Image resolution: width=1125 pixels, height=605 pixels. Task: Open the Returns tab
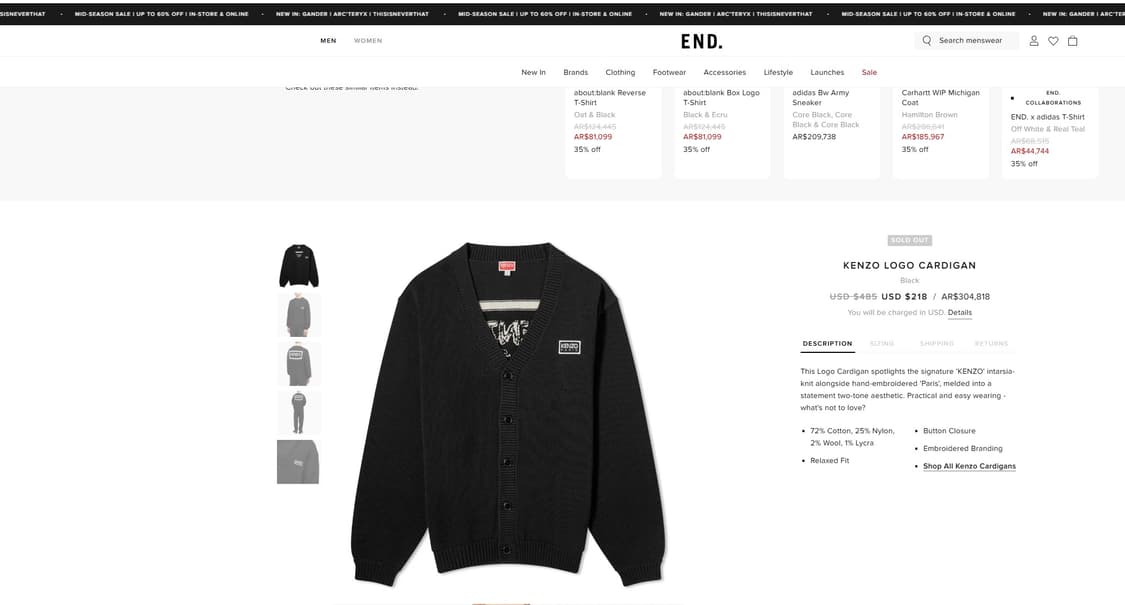[992, 344]
